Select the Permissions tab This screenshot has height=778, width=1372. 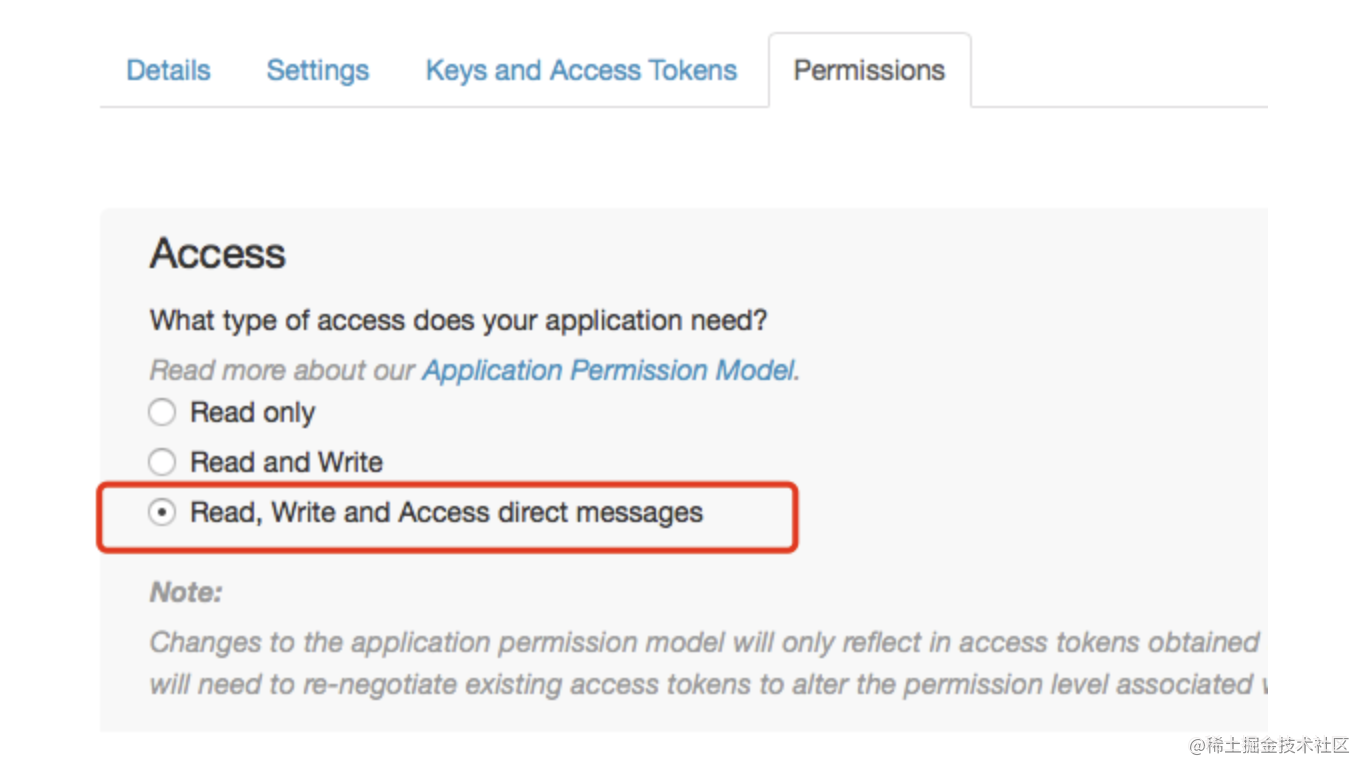pos(869,71)
